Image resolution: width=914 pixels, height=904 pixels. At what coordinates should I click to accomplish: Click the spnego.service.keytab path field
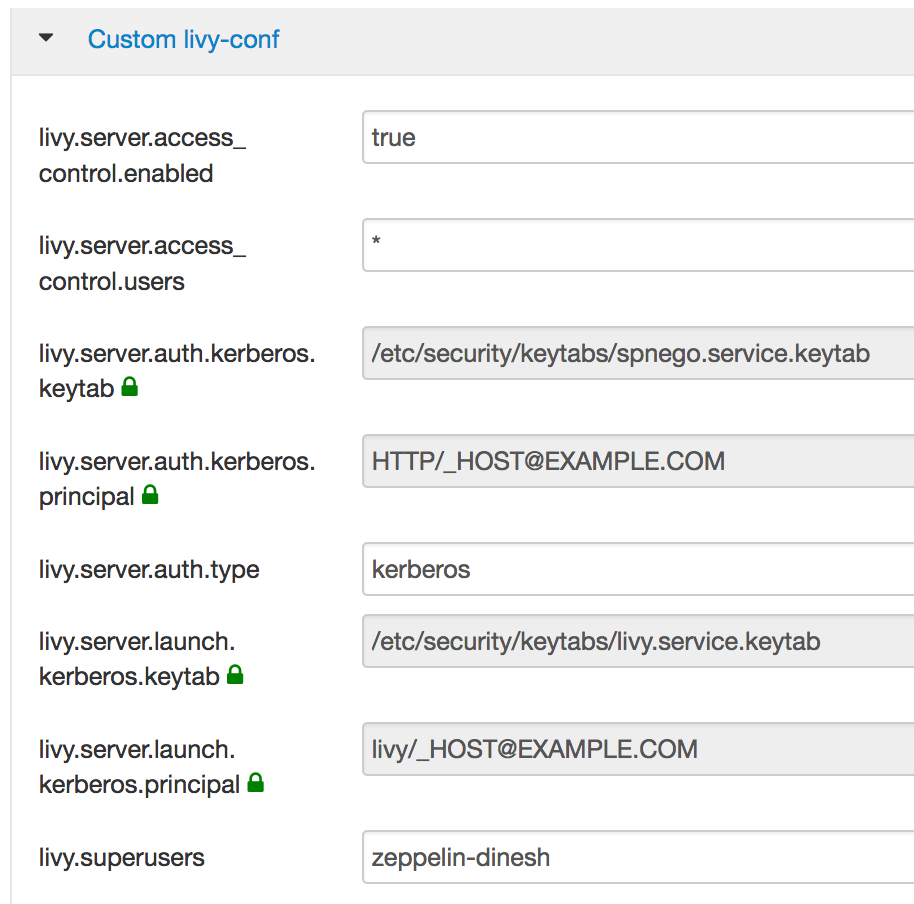[x=638, y=353]
